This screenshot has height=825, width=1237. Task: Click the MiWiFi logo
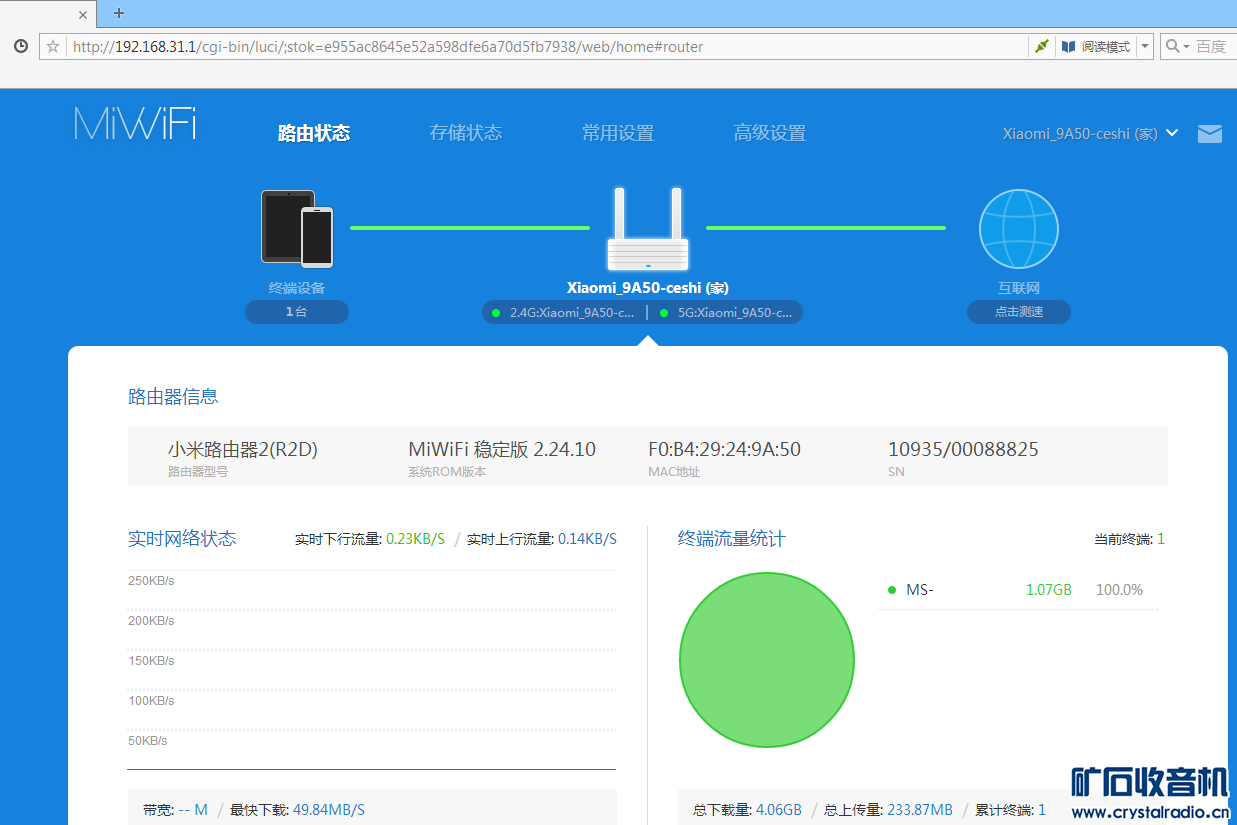[135, 123]
